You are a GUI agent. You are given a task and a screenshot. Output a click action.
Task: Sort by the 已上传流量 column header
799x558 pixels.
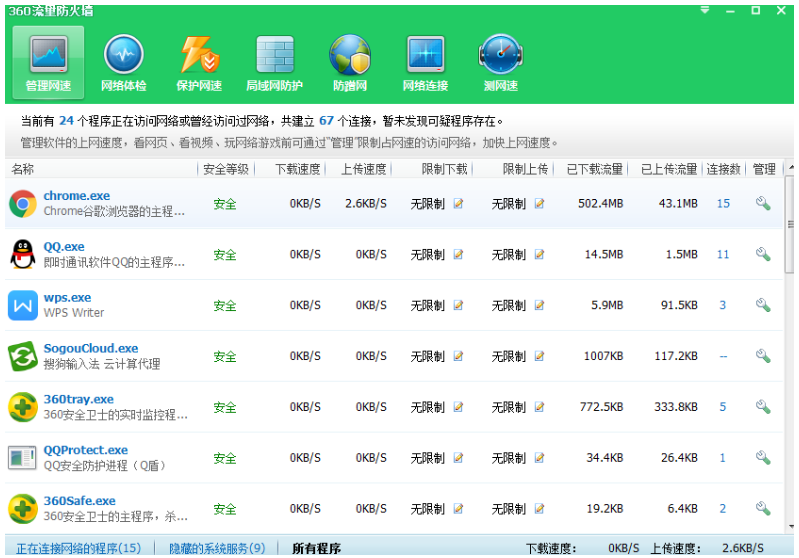669,169
